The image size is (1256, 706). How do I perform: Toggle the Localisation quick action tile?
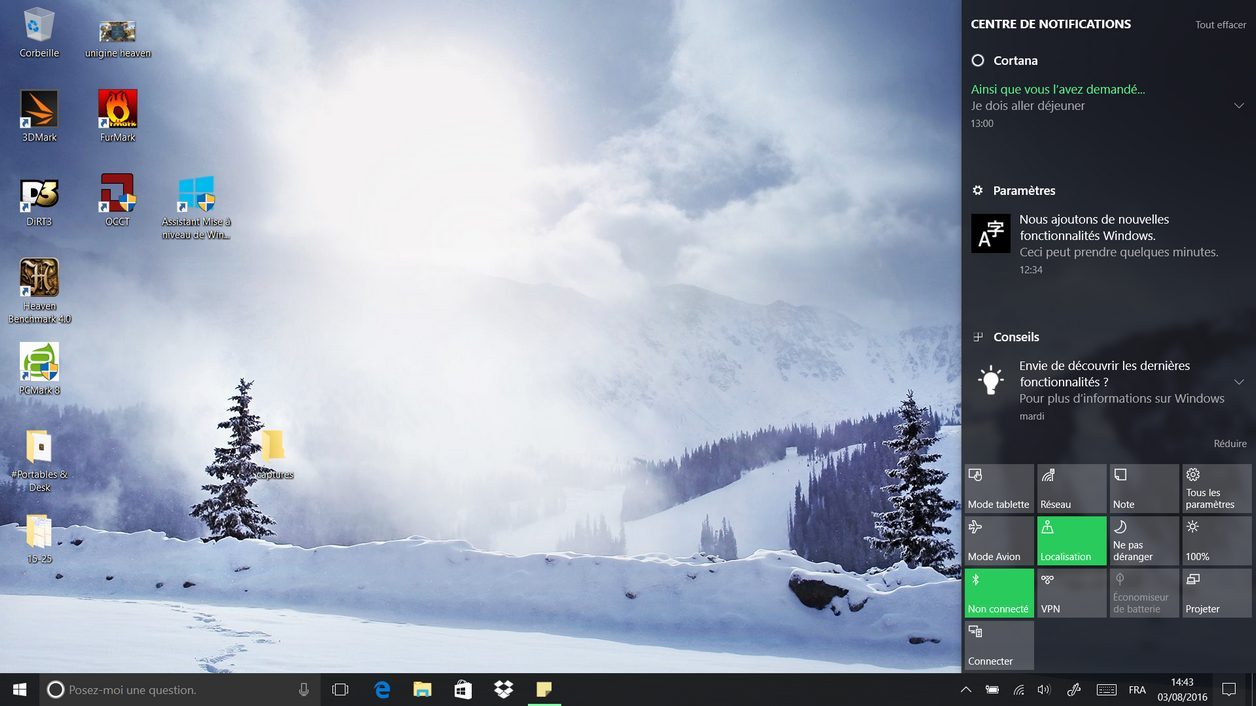pyautogui.click(x=1071, y=541)
